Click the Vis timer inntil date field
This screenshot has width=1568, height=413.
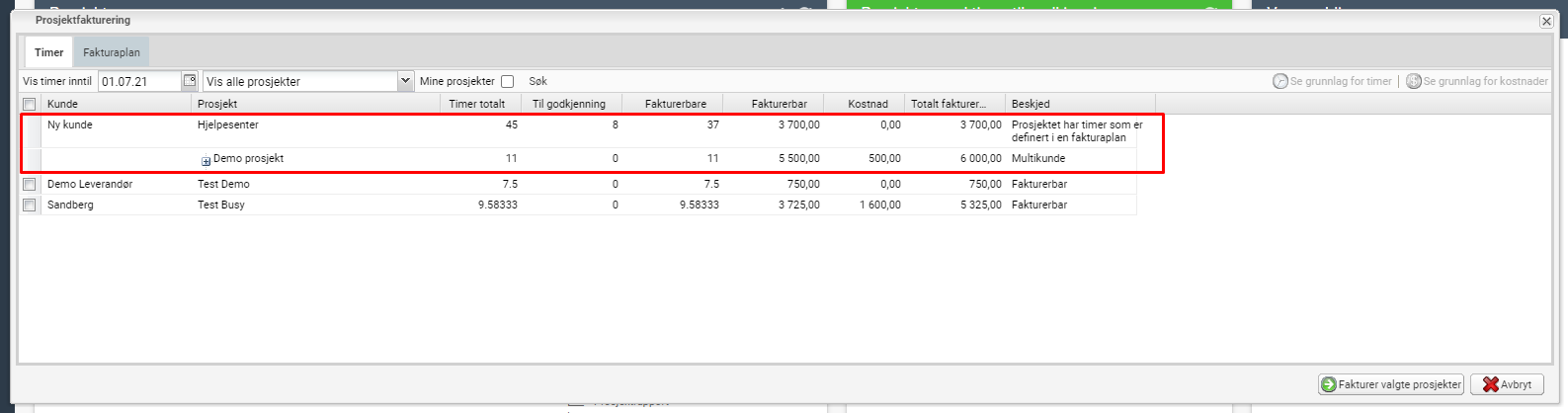(x=139, y=81)
